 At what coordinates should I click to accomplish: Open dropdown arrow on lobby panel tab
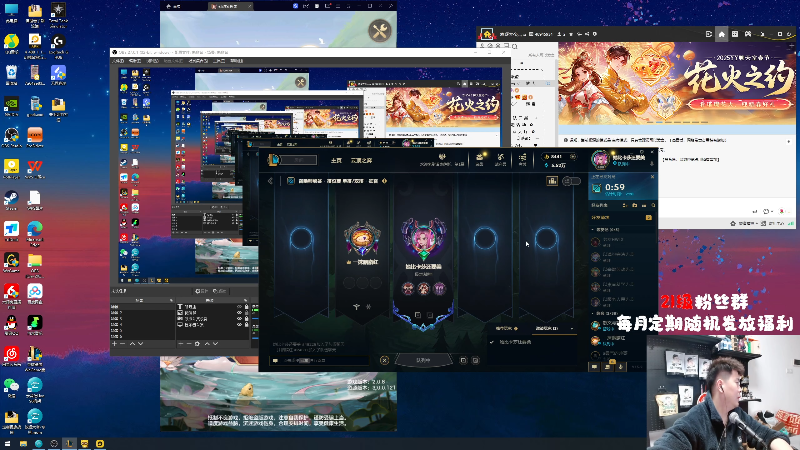(572, 329)
